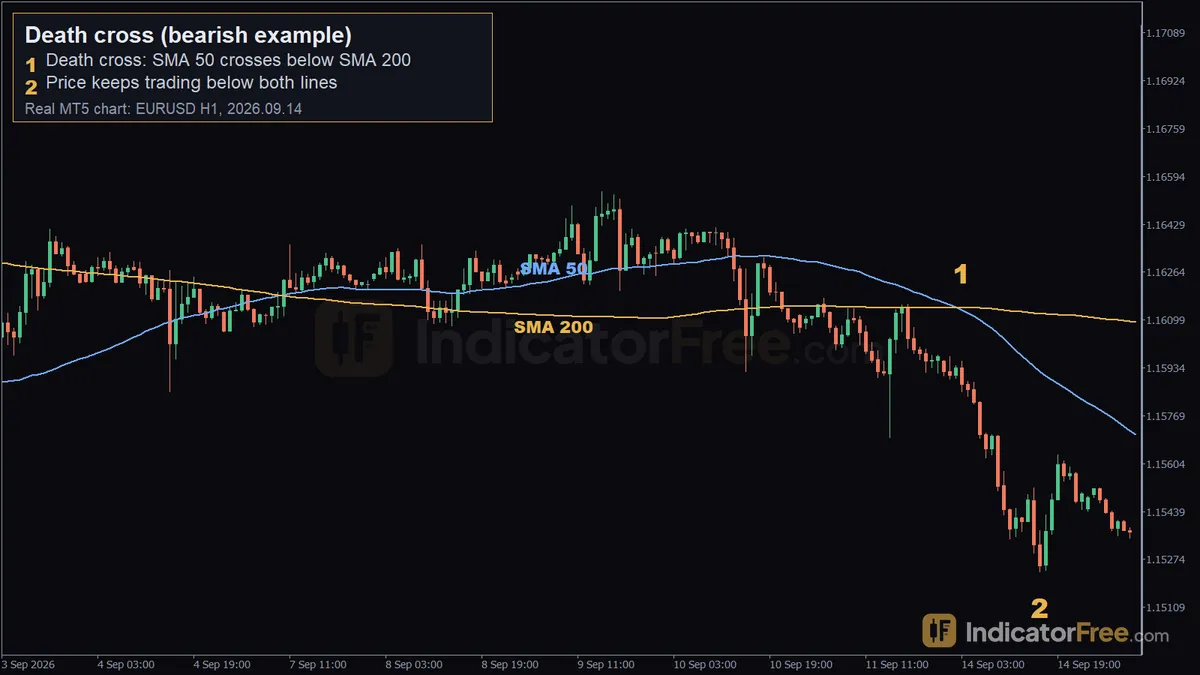Select the 'Death cross (bearish example)' title
Image resolution: width=1200 pixels, height=675 pixels.
click(188, 35)
